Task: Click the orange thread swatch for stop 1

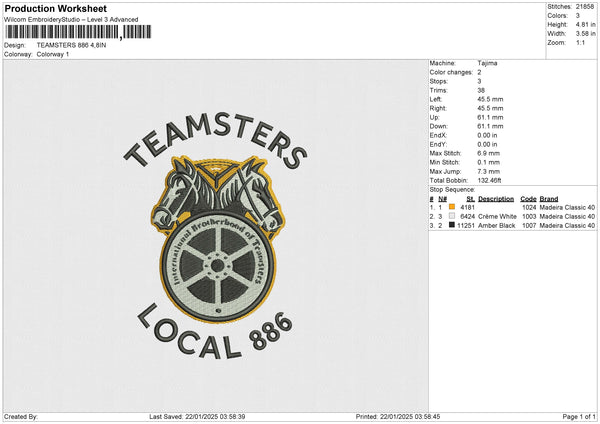Action: (452, 207)
